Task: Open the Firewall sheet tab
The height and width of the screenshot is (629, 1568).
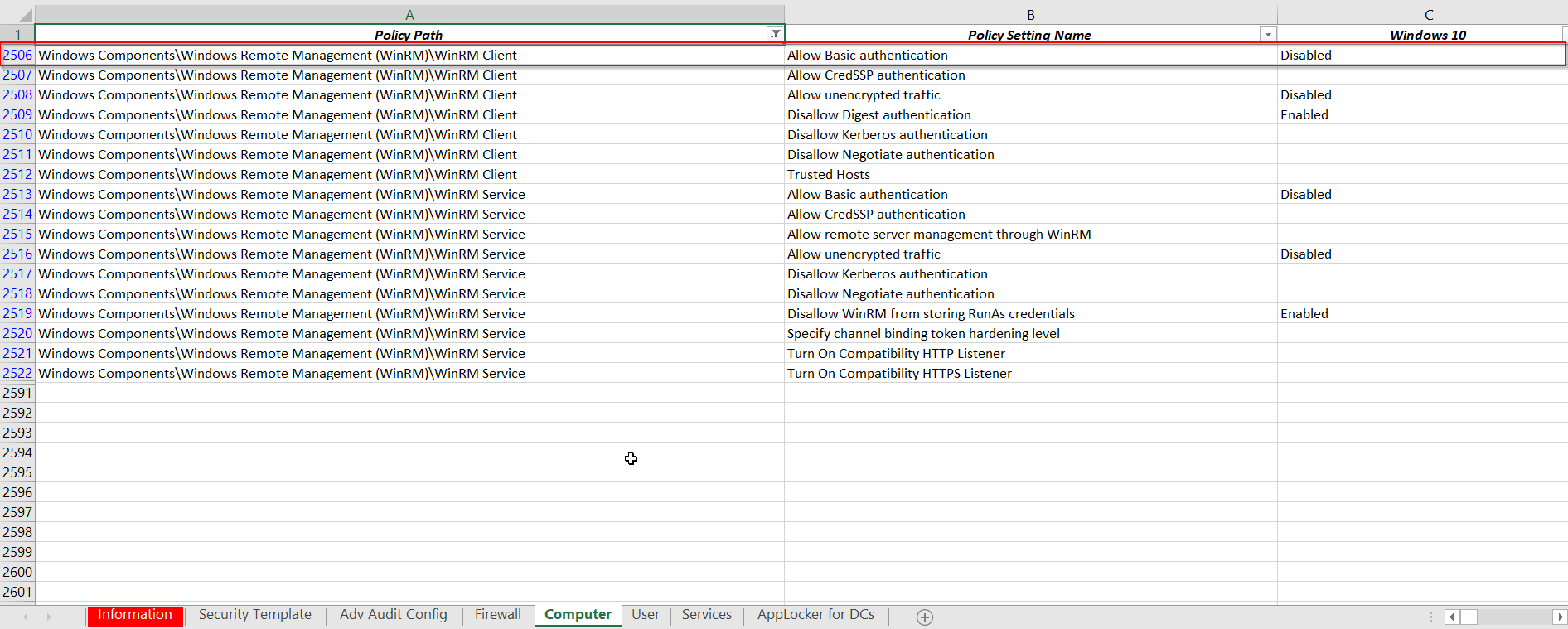Action: [498, 615]
